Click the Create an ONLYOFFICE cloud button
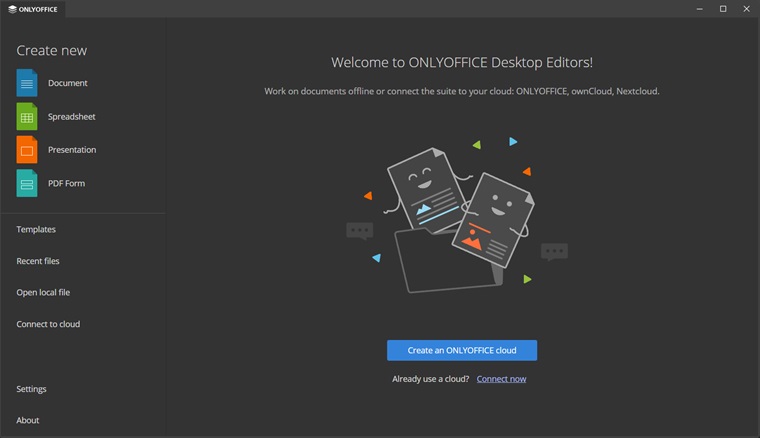 [x=461, y=350]
